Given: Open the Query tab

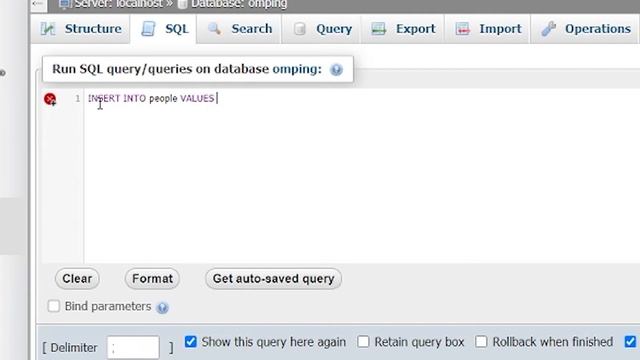Looking at the screenshot, I should 321,29.
